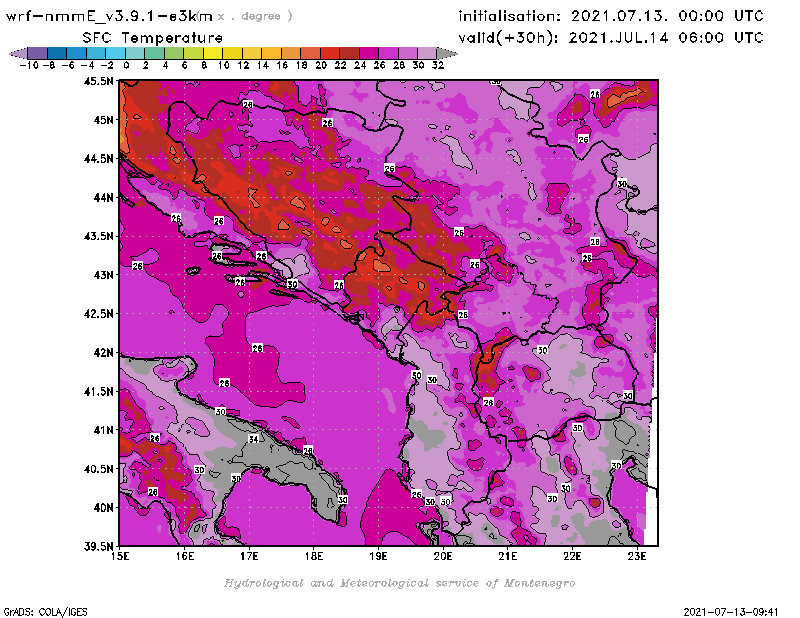This screenshot has width=800, height=618.
Task: Click the latitude axis label '42N'
Action: [103, 353]
